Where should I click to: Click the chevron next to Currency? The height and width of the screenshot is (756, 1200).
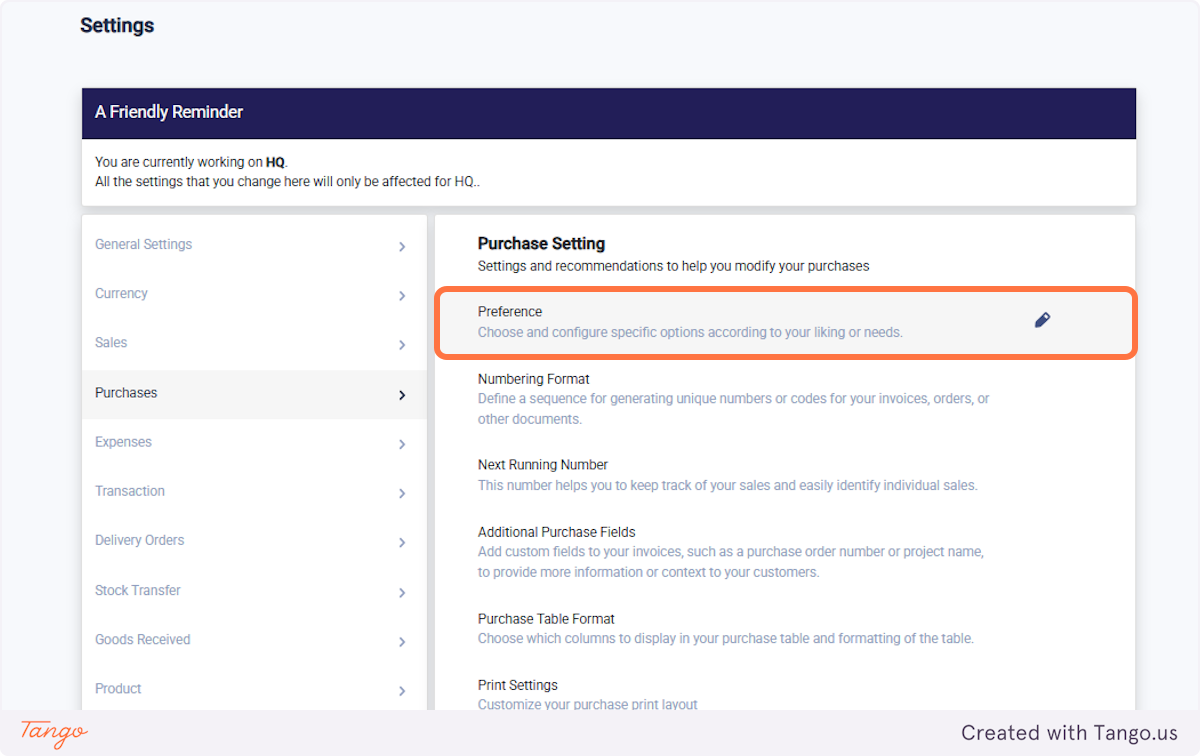pos(402,296)
